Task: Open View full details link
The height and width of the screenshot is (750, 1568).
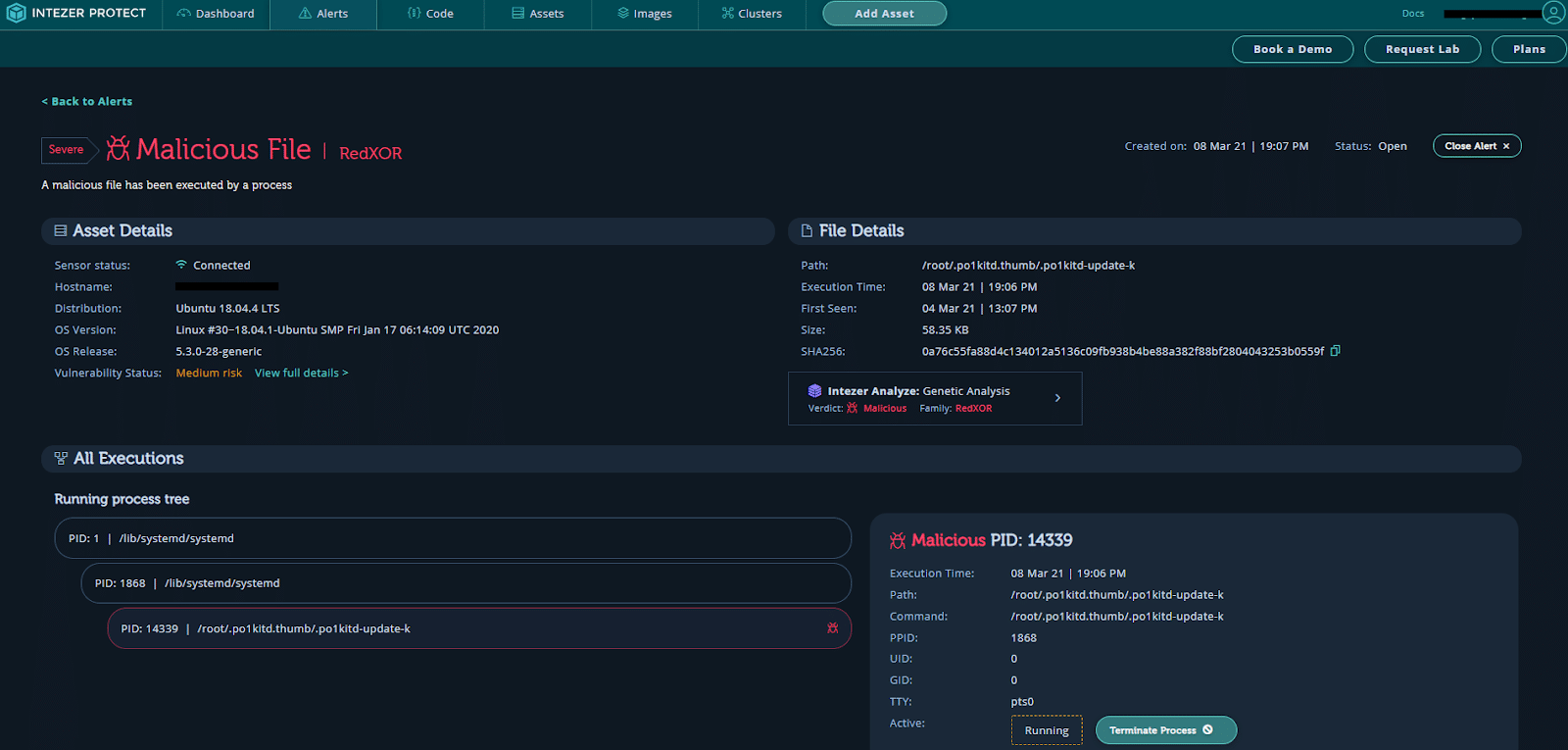Action: tap(302, 373)
